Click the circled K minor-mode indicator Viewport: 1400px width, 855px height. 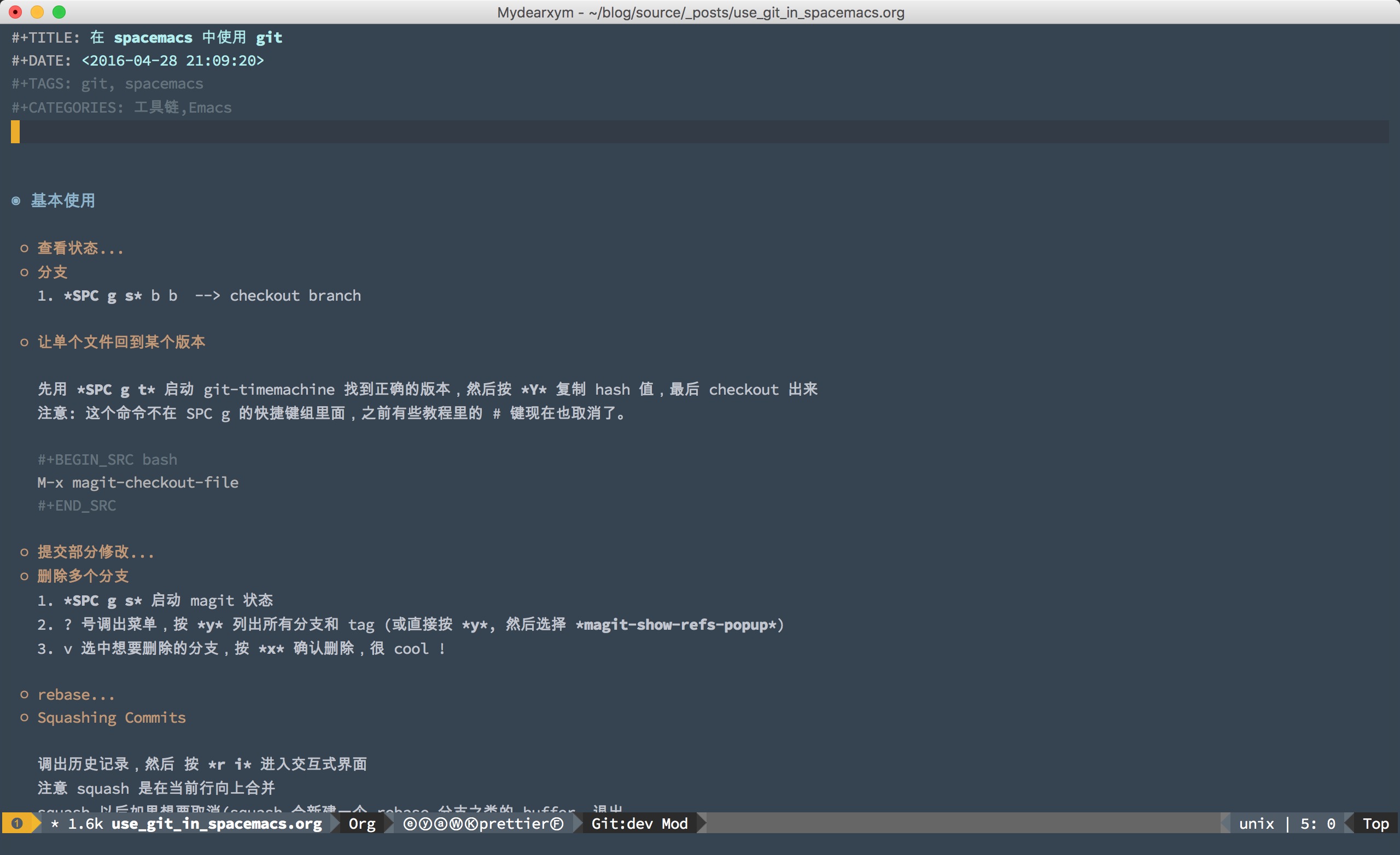(x=471, y=824)
